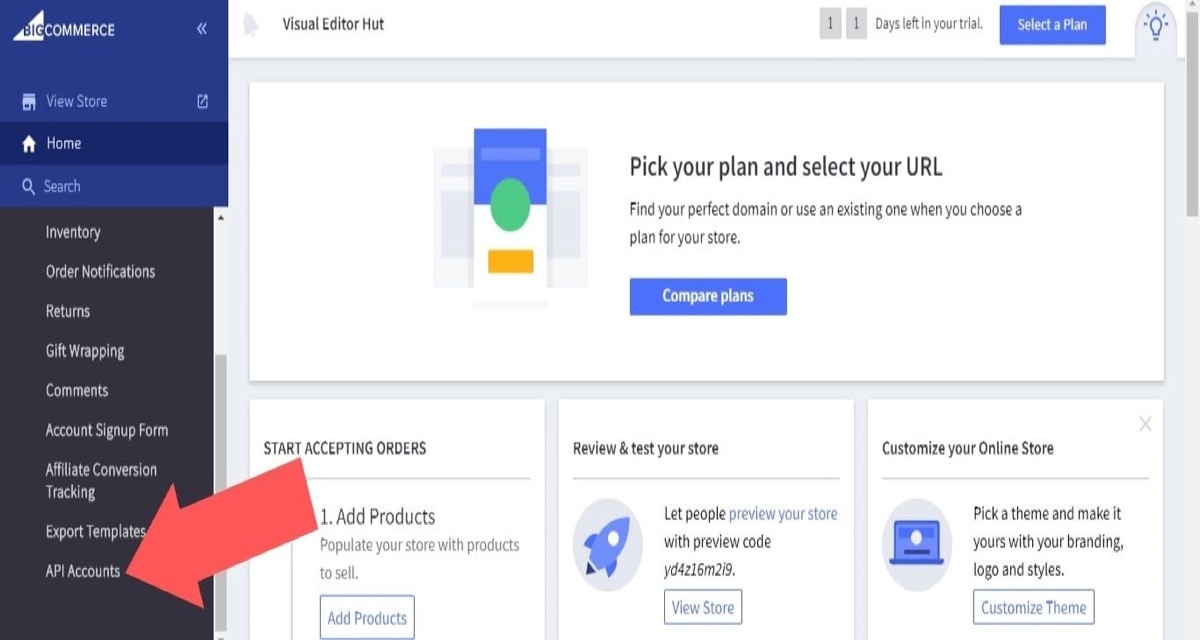Open Gift Wrapping settings

tap(85, 351)
